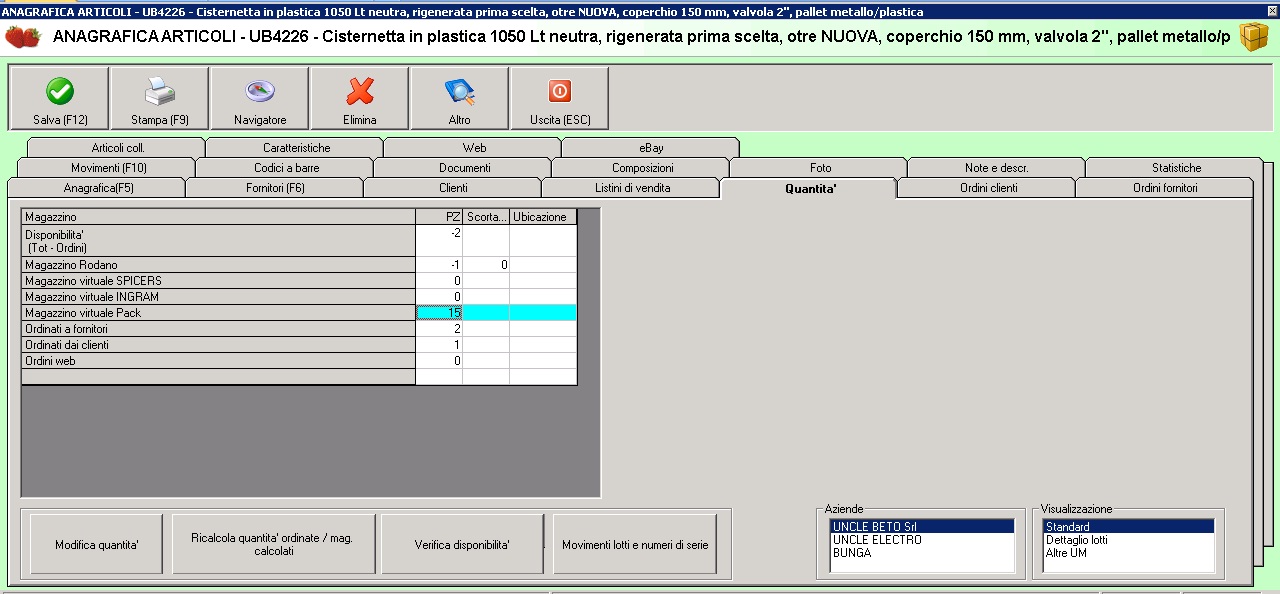
Task: Open the Web tab
Action: click(x=474, y=148)
